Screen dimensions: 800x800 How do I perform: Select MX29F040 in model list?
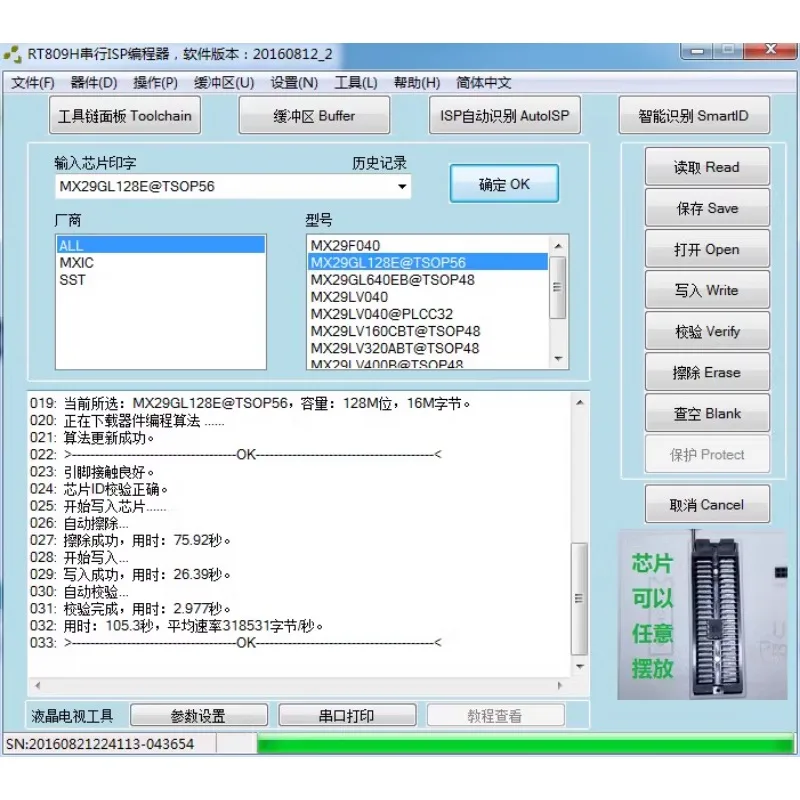[x=428, y=245]
